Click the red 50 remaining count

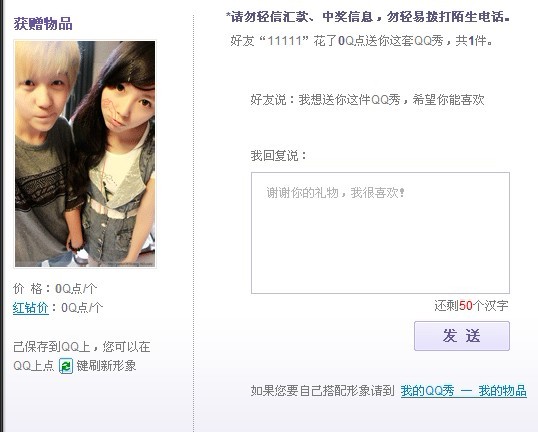[466, 305]
